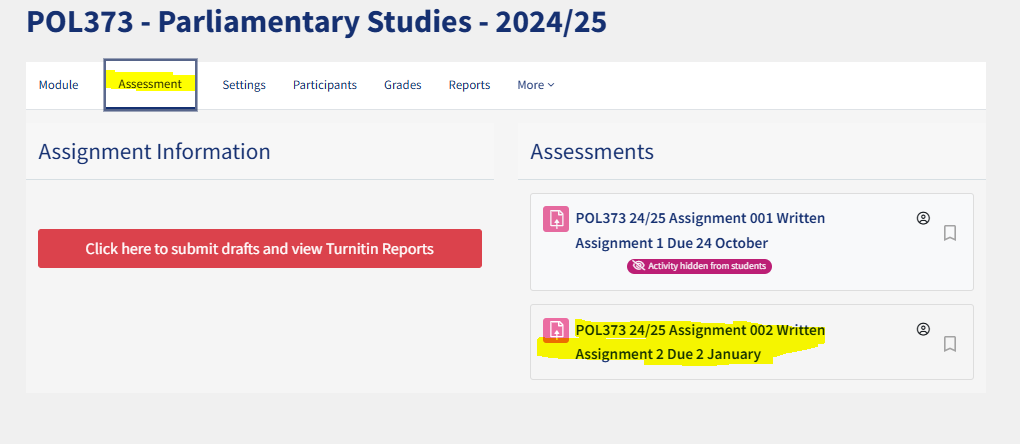Switch to the Participants tab
Image resolution: width=1020 pixels, height=444 pixels.
pyautogui.click(x=325, y=85)
